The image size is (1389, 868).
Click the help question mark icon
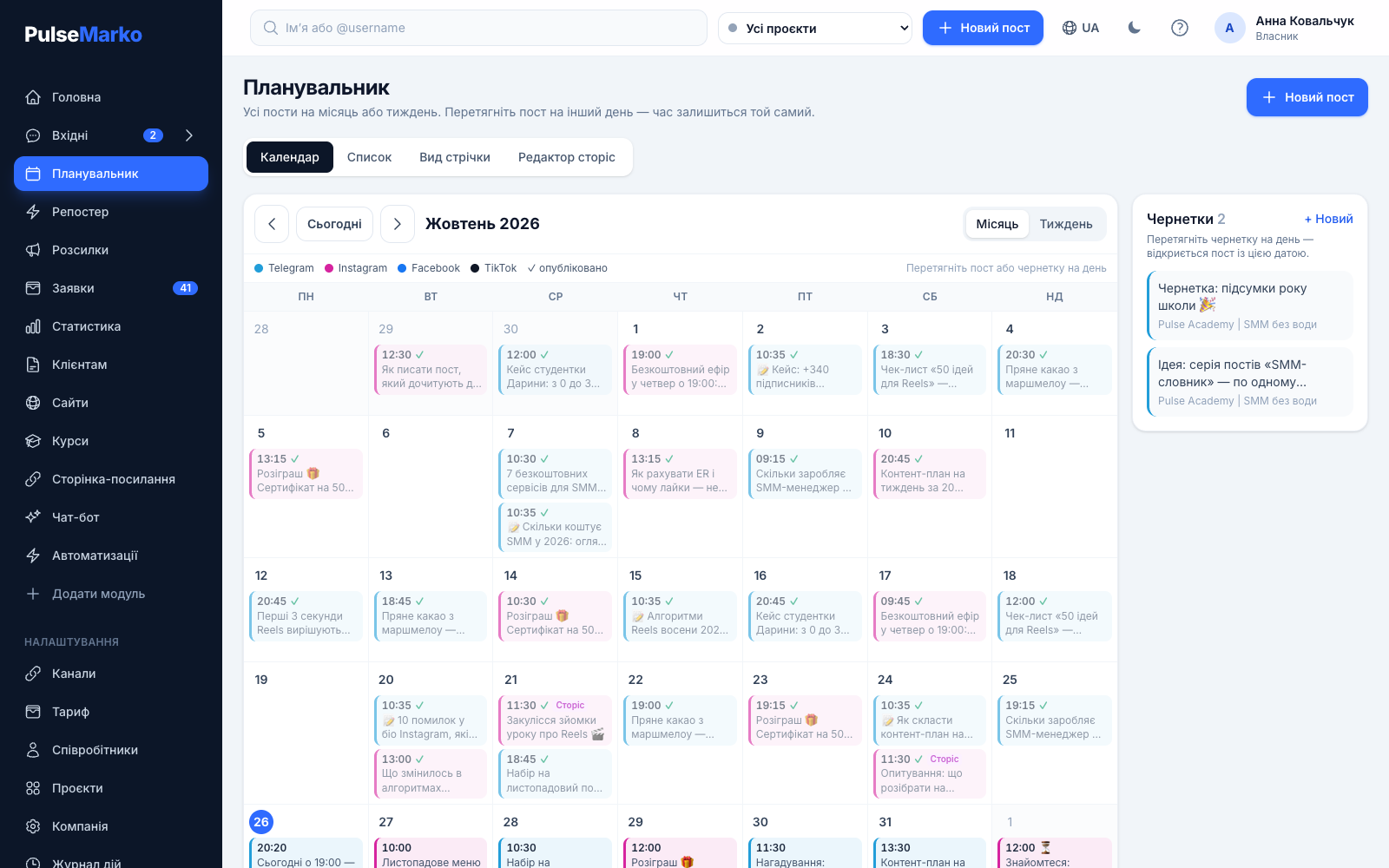pyautogui.click(x=1180, y=28)
